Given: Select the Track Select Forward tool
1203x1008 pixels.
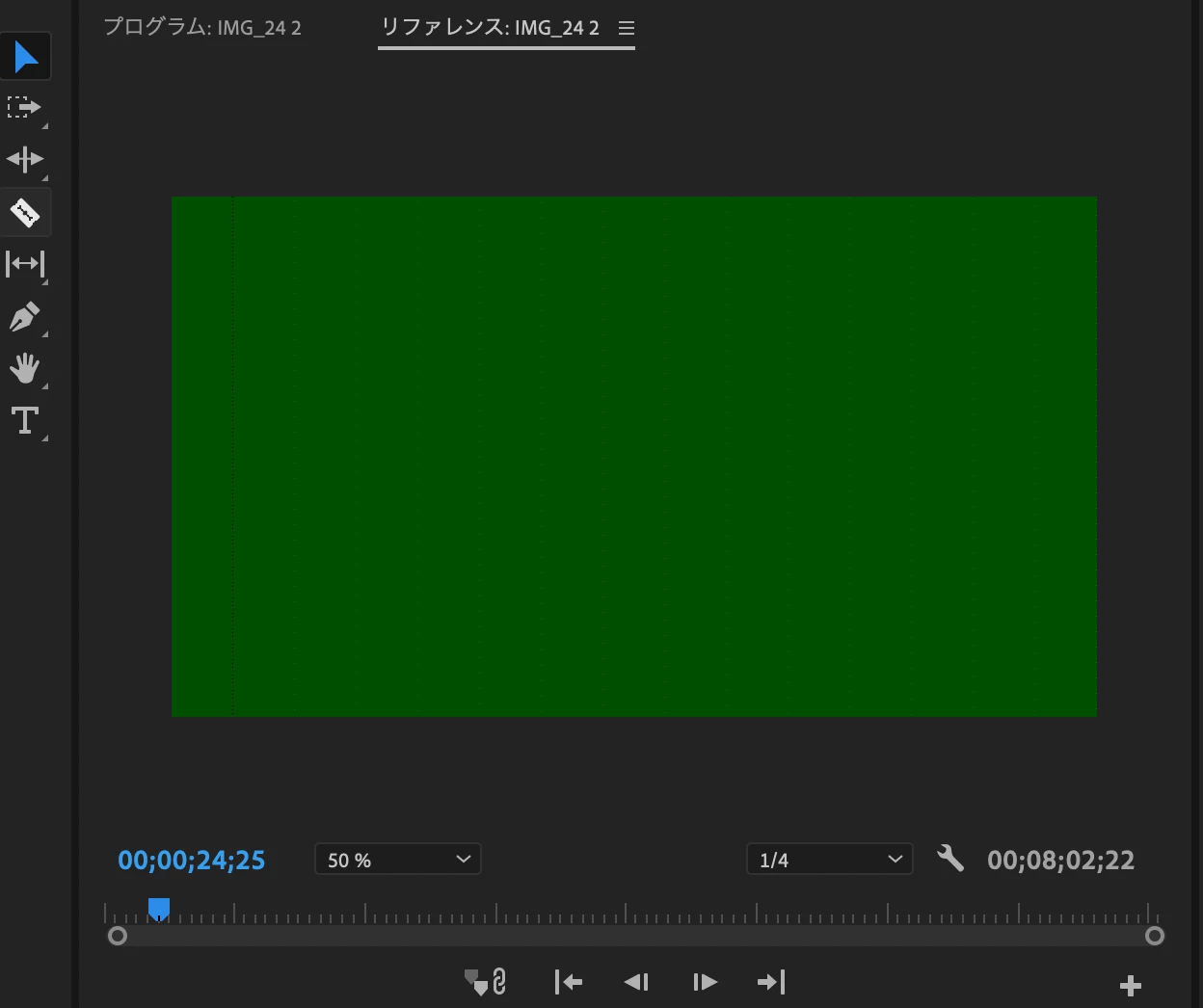Looking at the screenshot, I should click(x=25, y=108).
